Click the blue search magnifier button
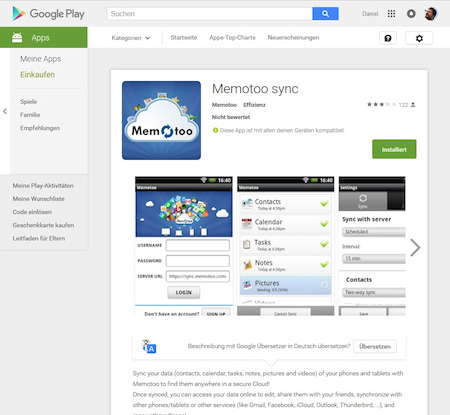This screenshot has height=415, width=450. pyautogui.click(x=325, y=14)
